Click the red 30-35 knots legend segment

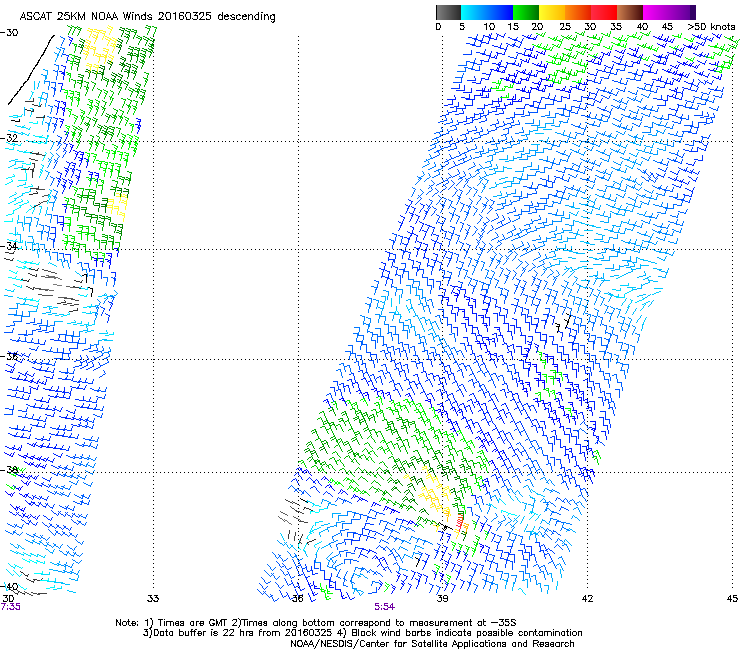(604, 12)
